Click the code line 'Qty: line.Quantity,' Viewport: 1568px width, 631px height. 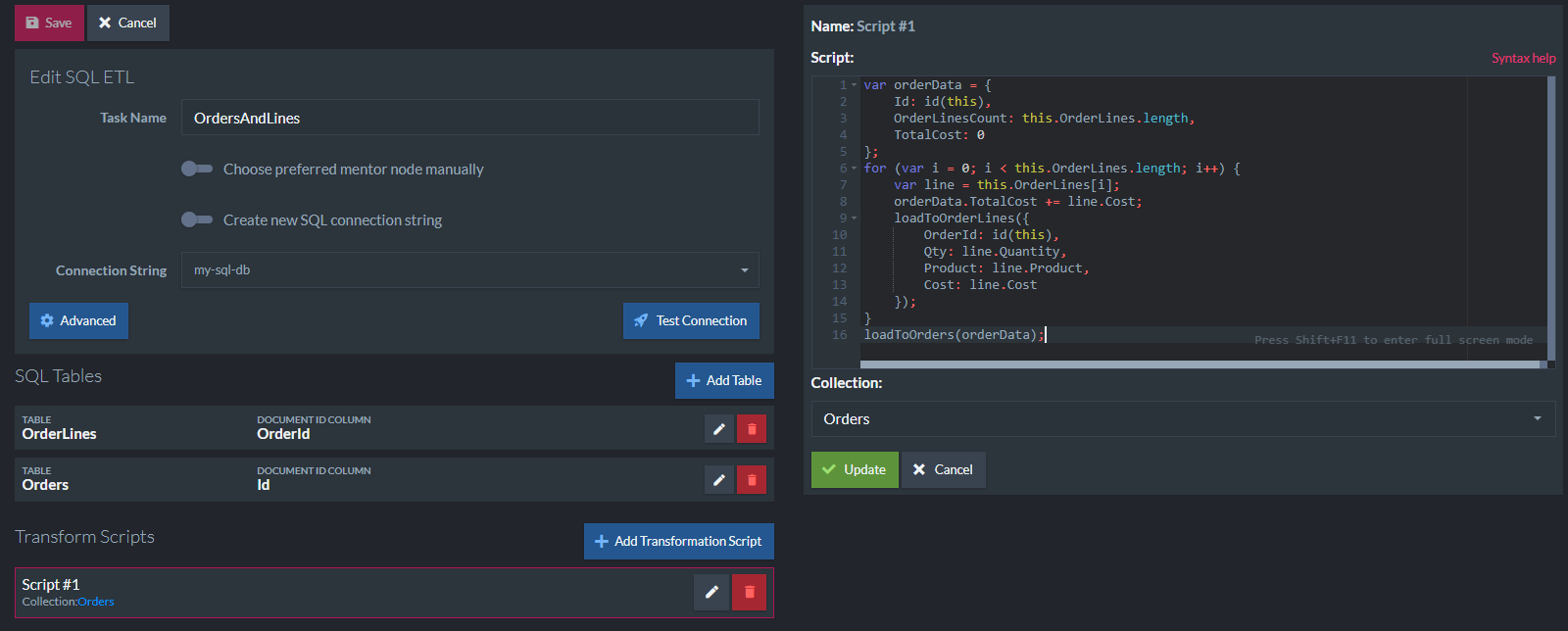pos(995,252)
